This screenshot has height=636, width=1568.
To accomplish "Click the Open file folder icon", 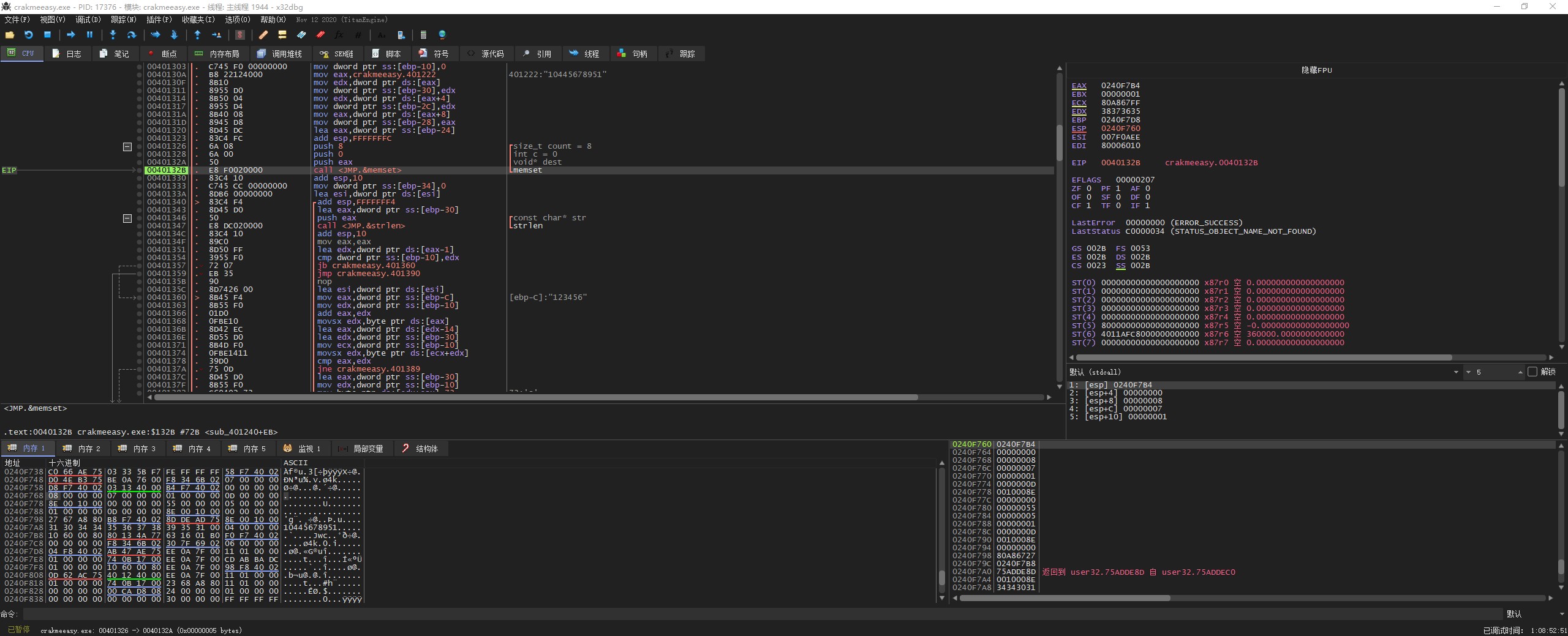I will [10, 35].
